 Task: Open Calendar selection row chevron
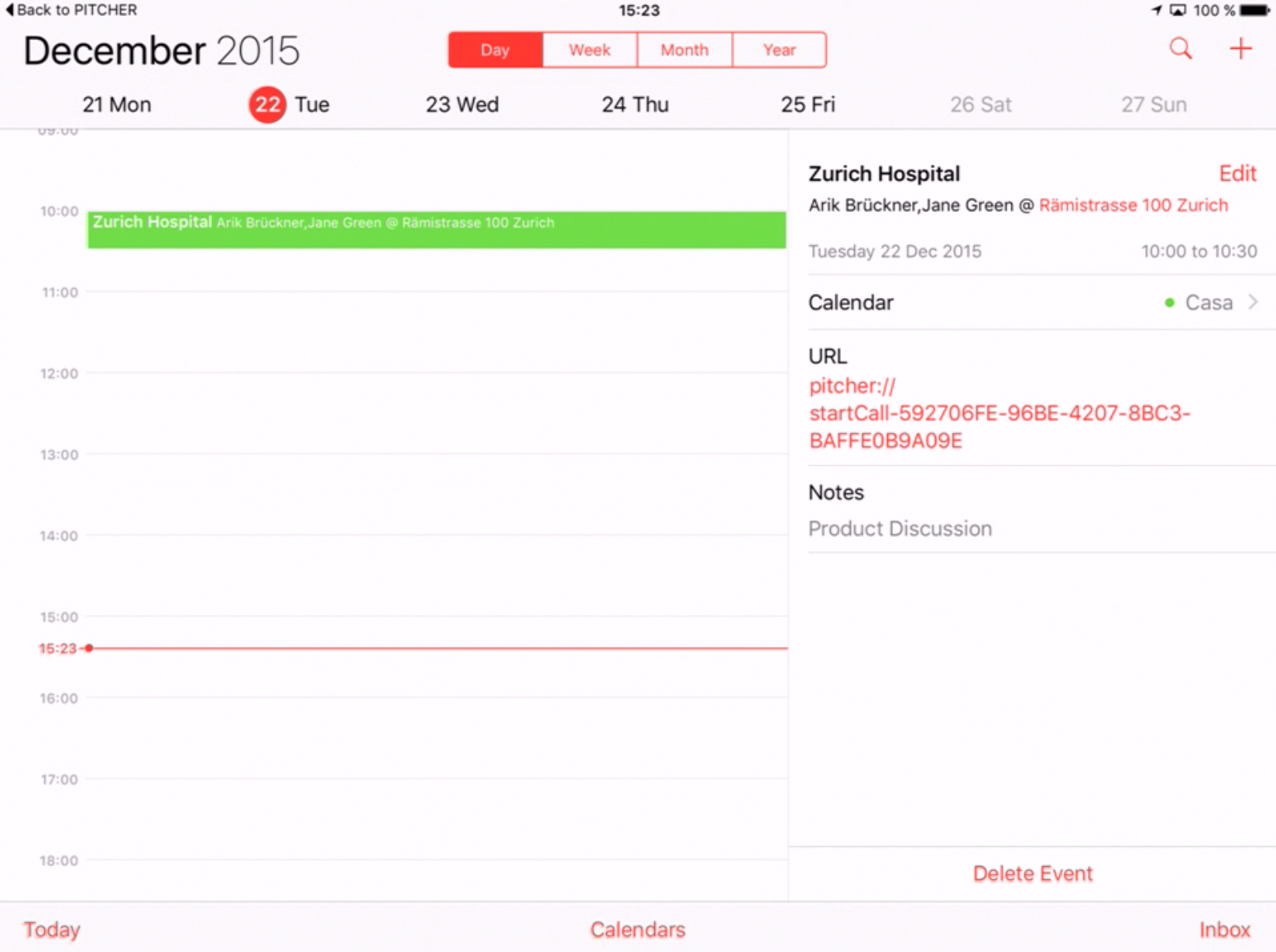[1253, 302]
